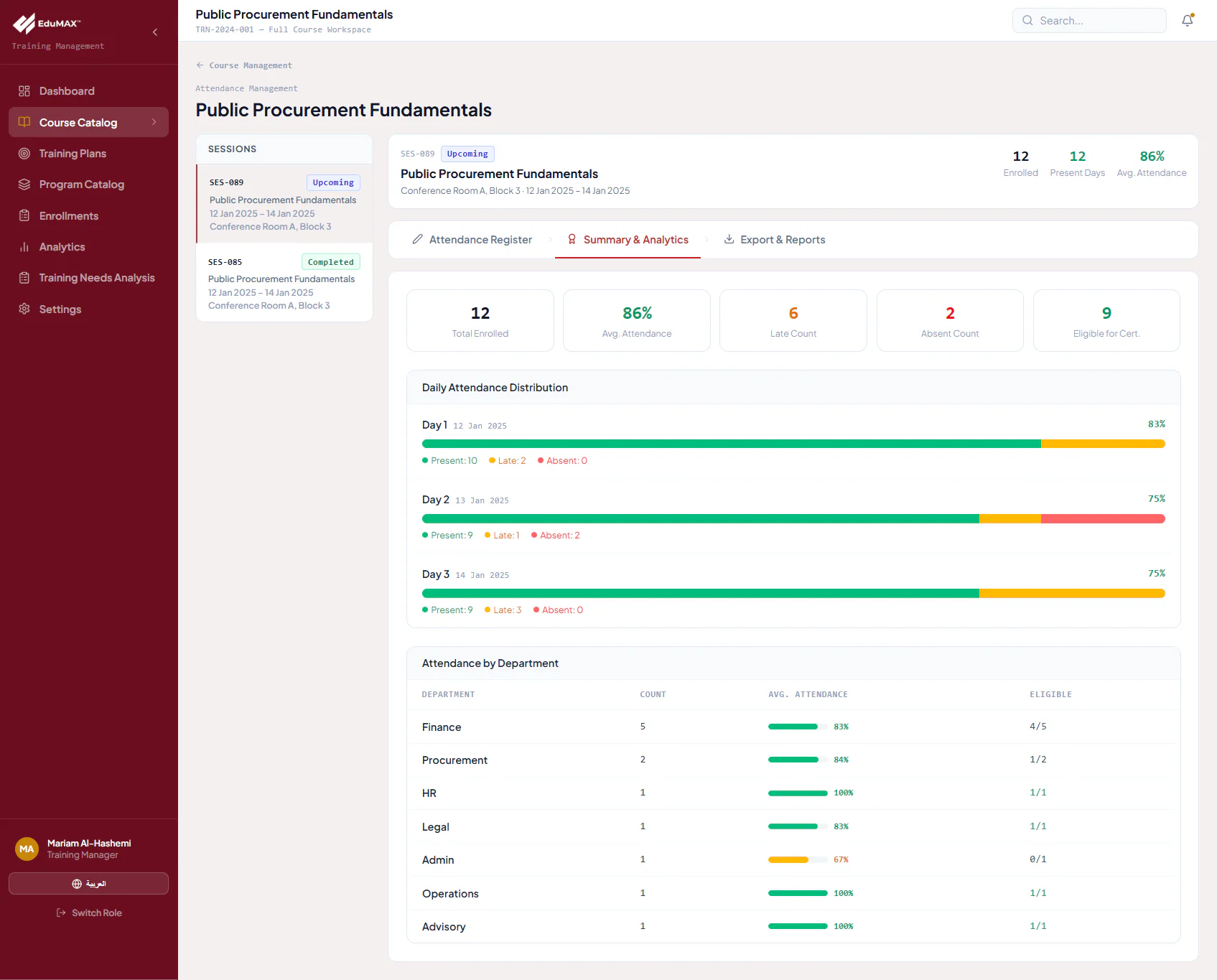Click the search magnifier icon
1217x980 pixels.
pos(1028,21)
